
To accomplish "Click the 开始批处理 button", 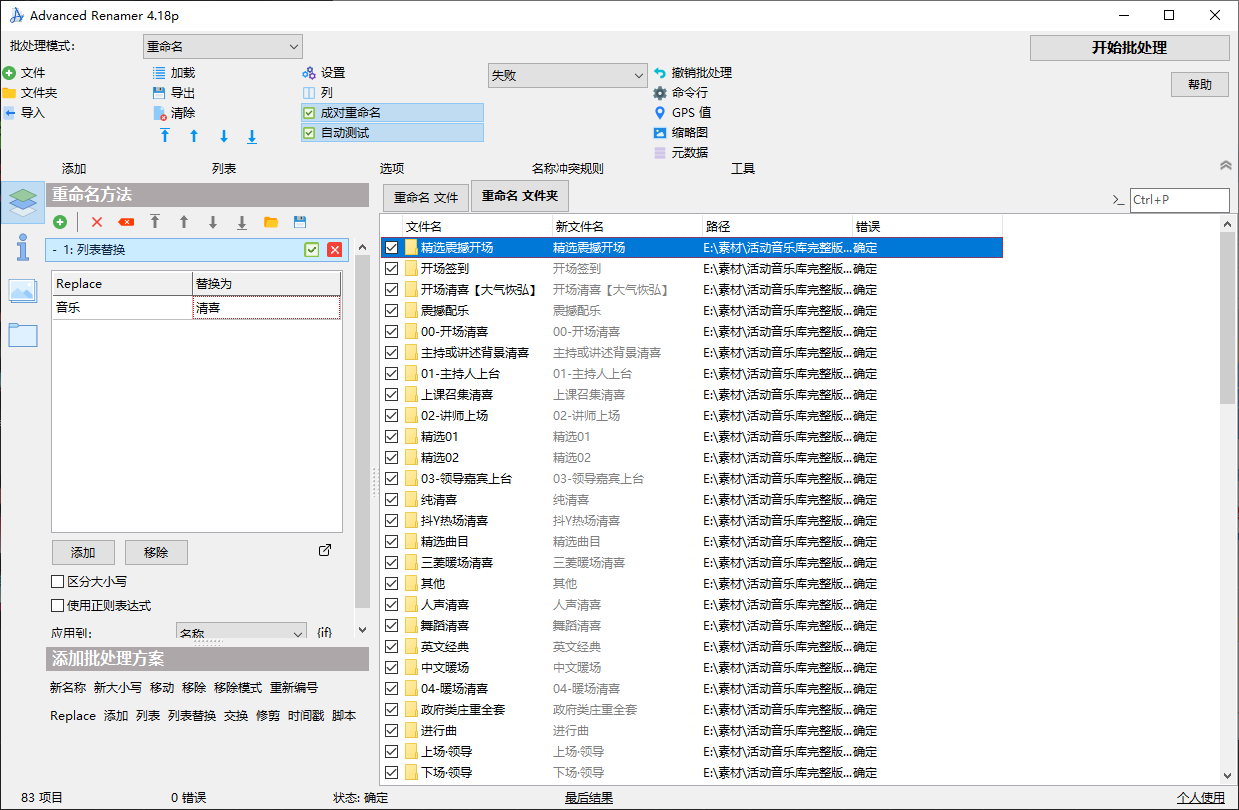I will (1129, 47).
